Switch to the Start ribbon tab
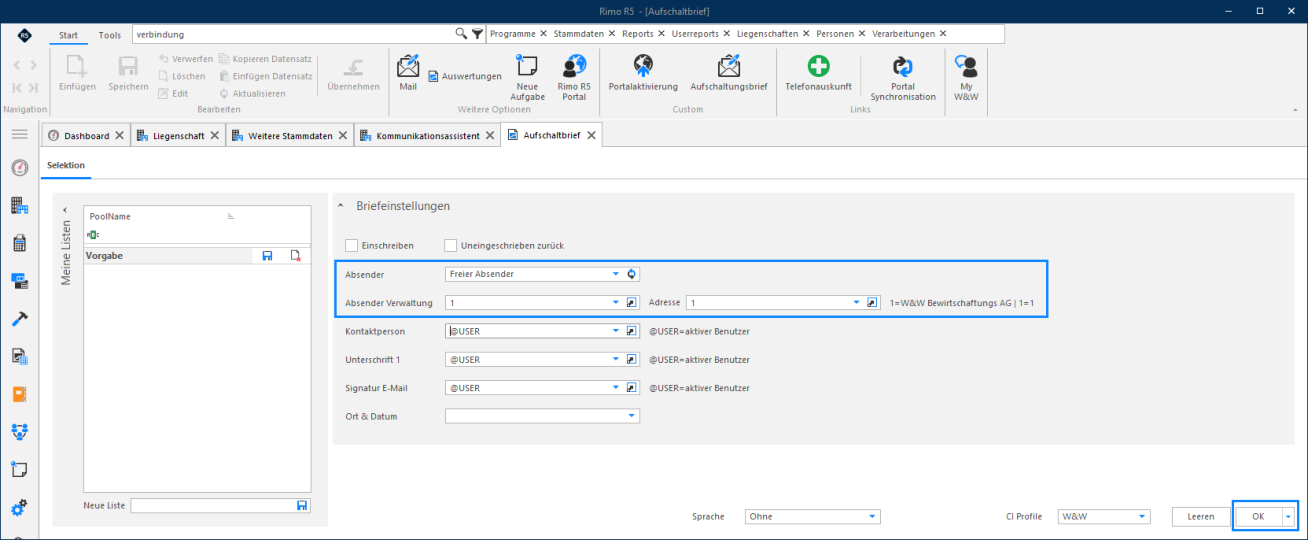Screen dimensions: 1308x540 click(x=68, y=35)
